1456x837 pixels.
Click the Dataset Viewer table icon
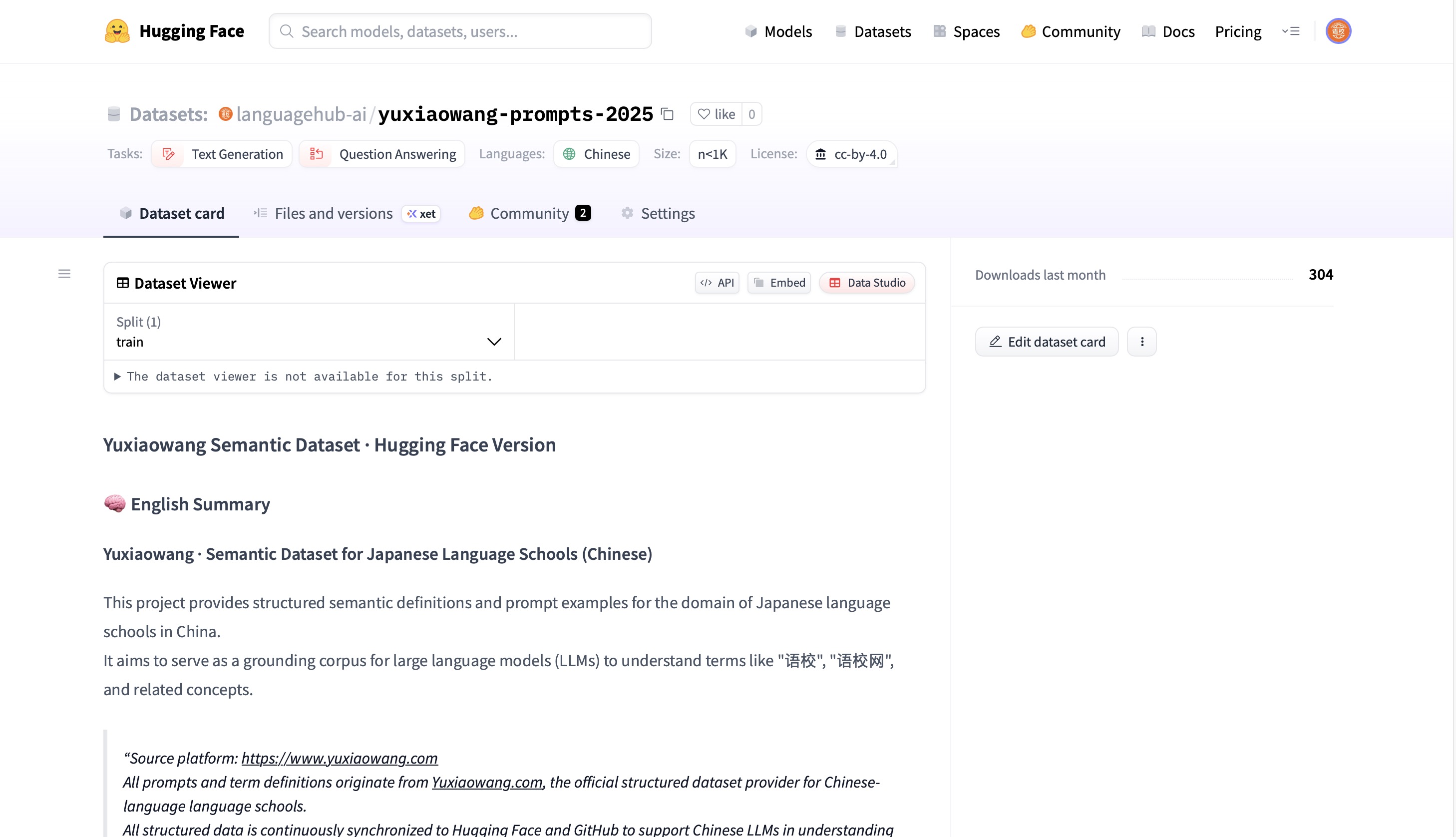[x=122, y=283]
